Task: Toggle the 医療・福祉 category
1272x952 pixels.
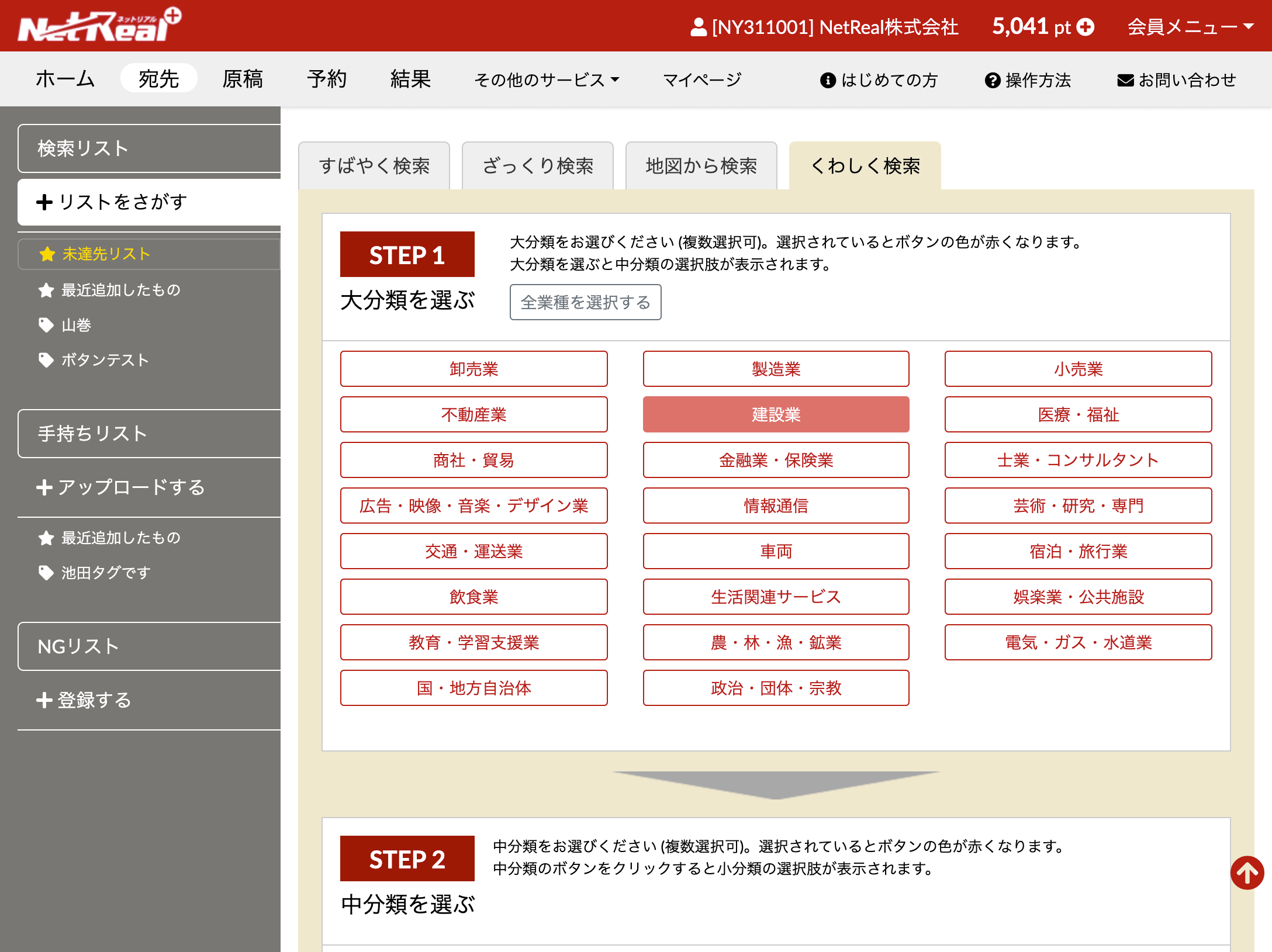Action: (x=1079, y=414)
